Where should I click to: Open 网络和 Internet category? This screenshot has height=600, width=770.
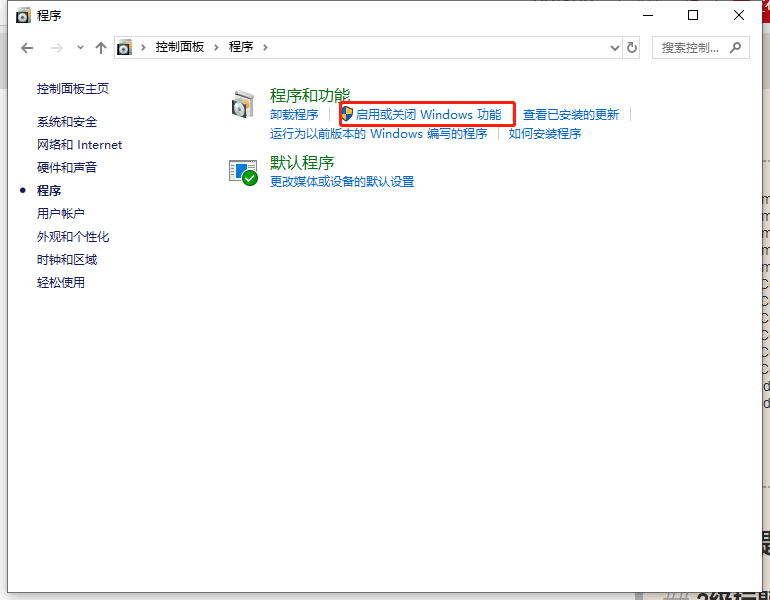click(x=80, y=145)
